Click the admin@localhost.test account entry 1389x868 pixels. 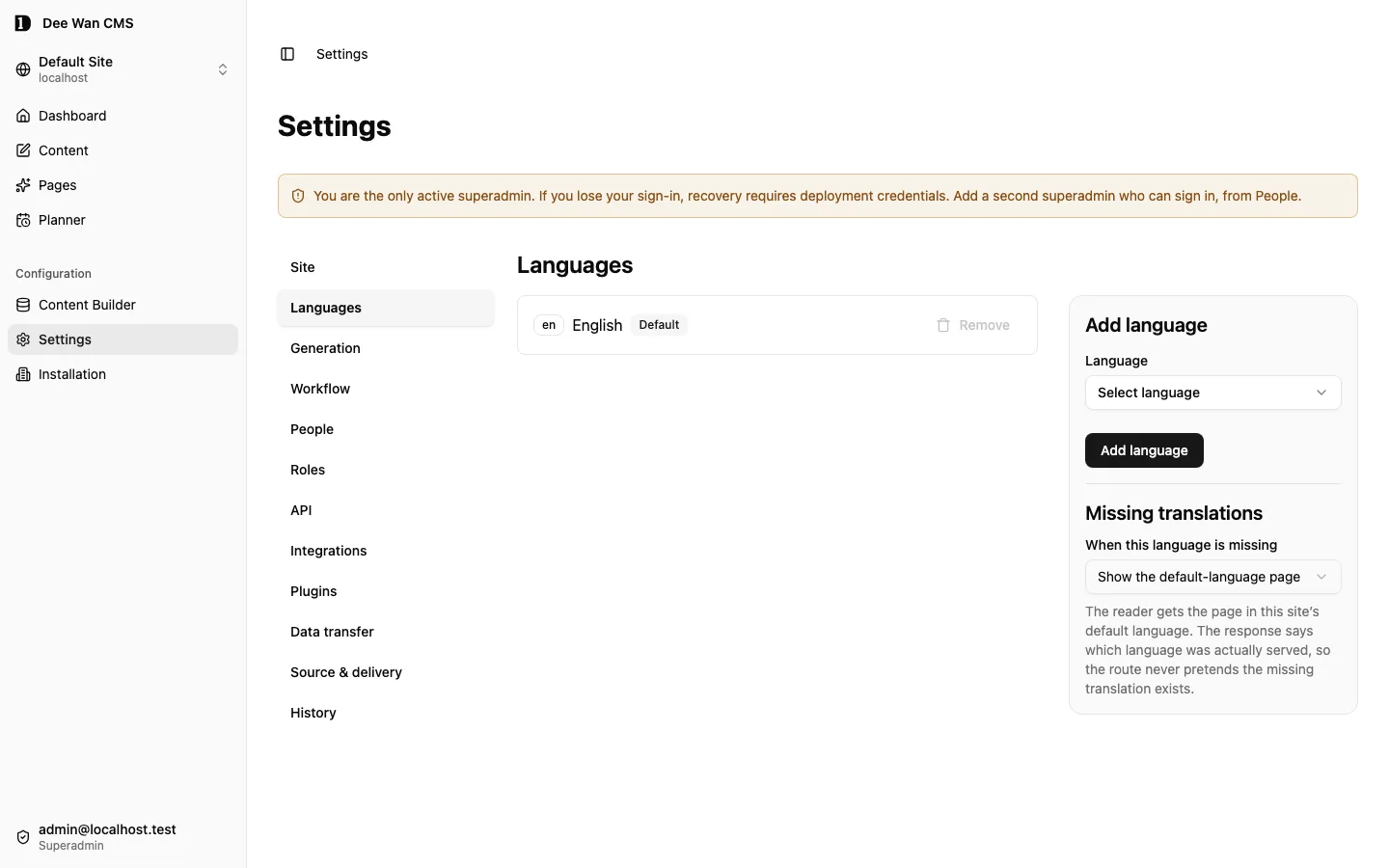point(123,837)
